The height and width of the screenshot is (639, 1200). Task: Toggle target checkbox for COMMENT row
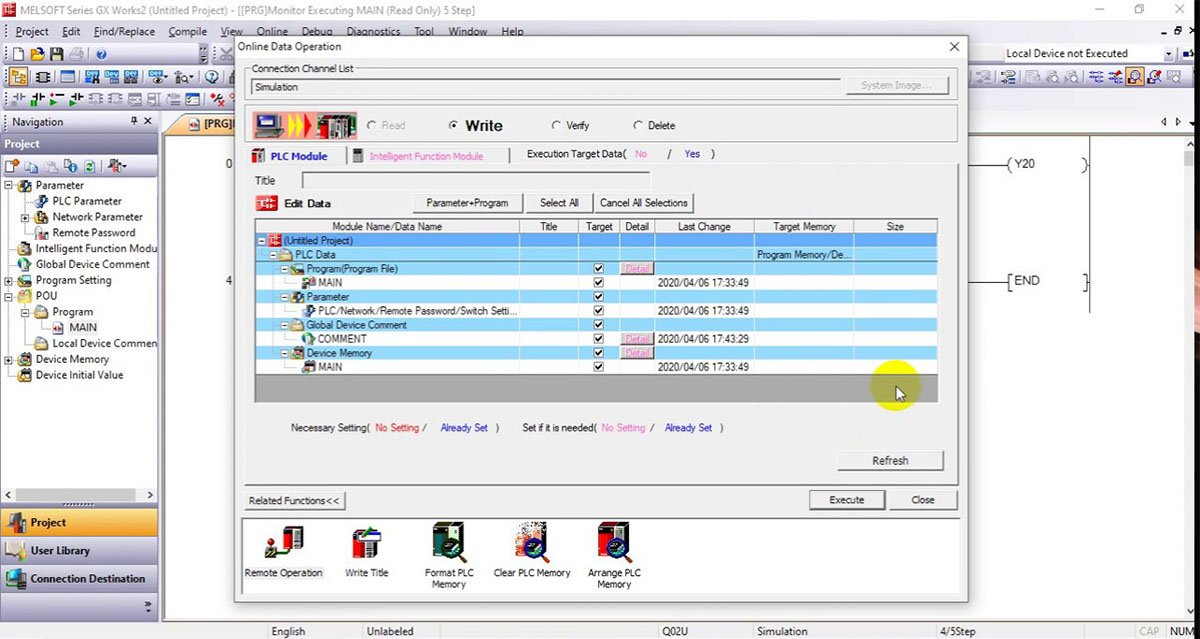point(598,339)
